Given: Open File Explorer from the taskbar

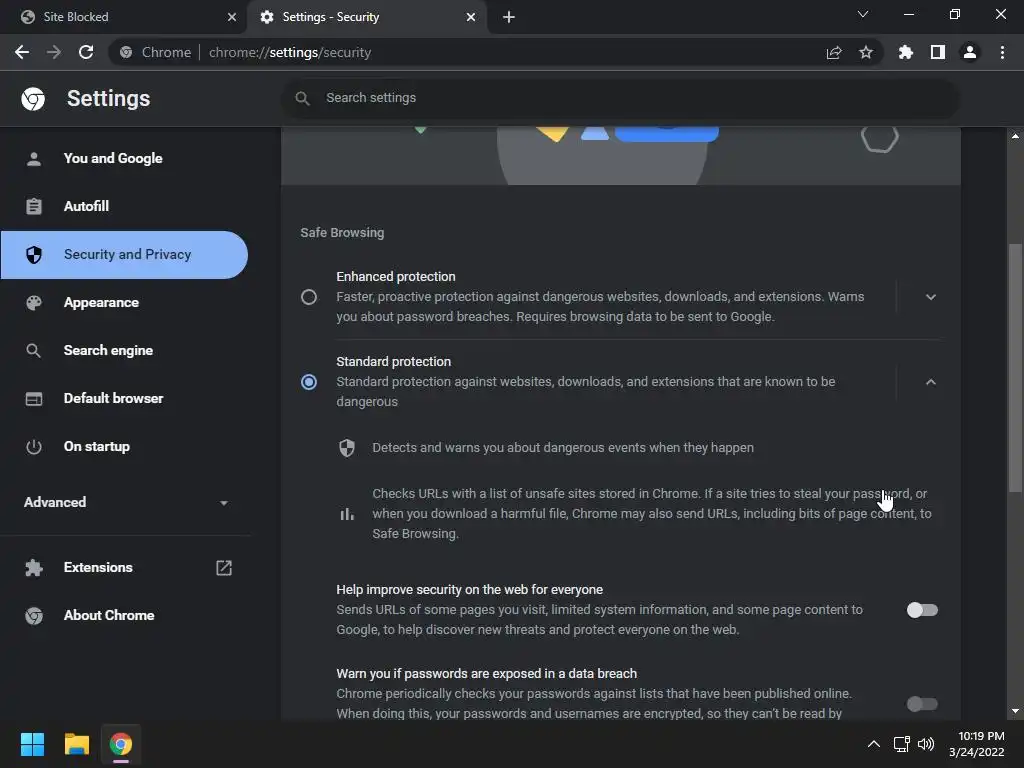Looking at the screenshot, I should (76, 744).
